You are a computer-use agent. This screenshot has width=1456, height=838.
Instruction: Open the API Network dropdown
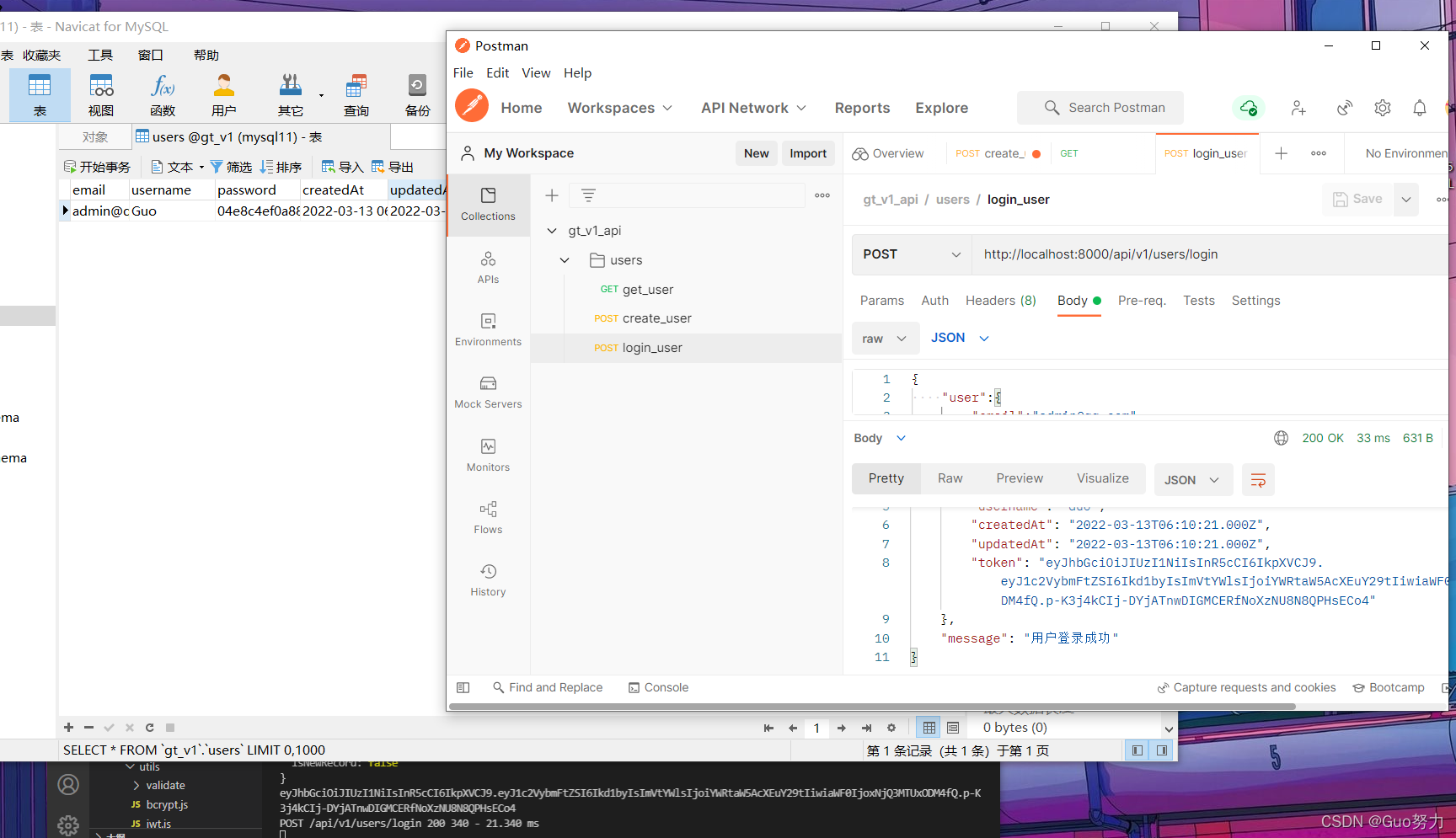click(754, 108)
